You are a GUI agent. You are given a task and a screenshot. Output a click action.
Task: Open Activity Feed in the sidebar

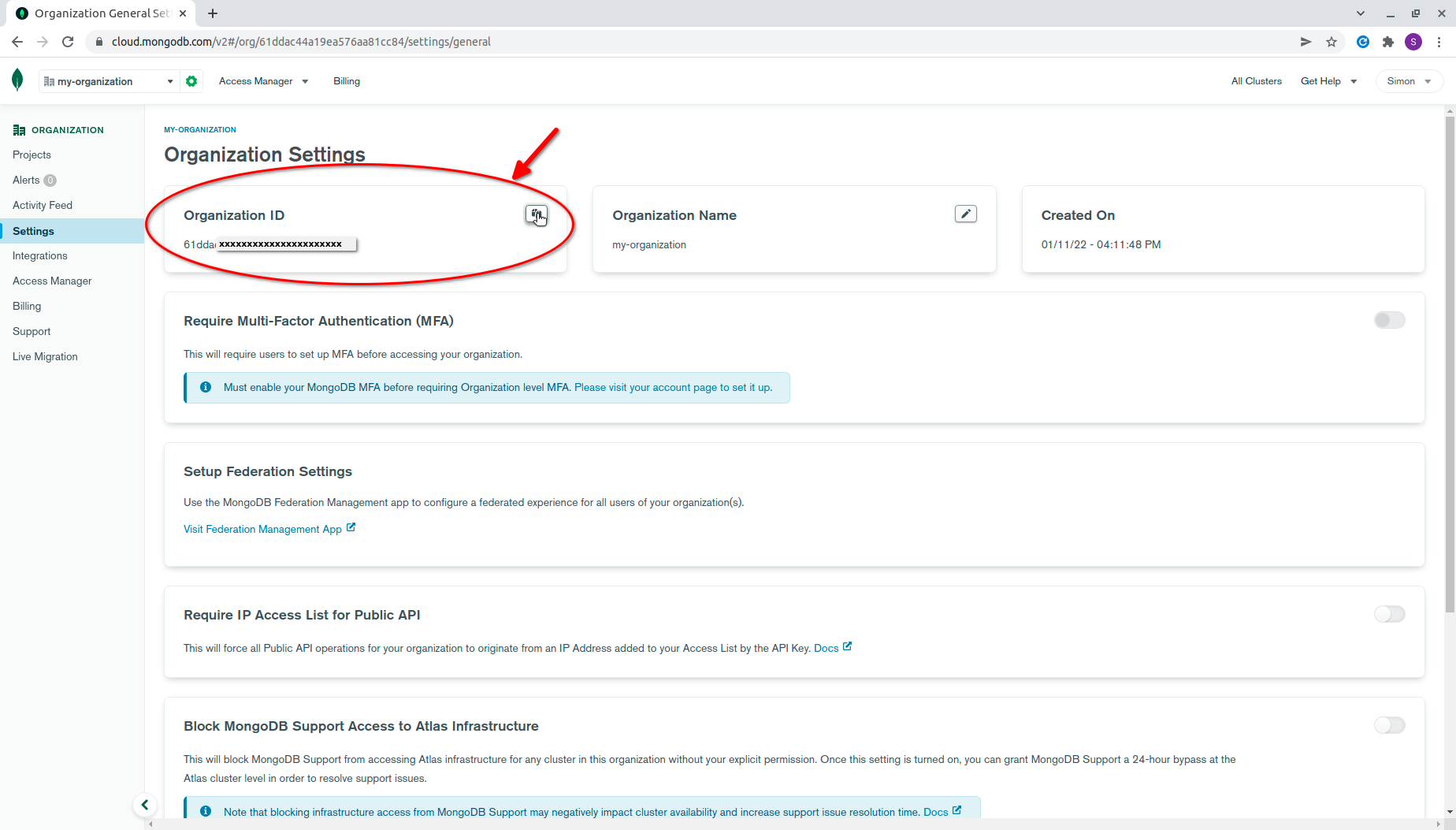pos(43,205)
